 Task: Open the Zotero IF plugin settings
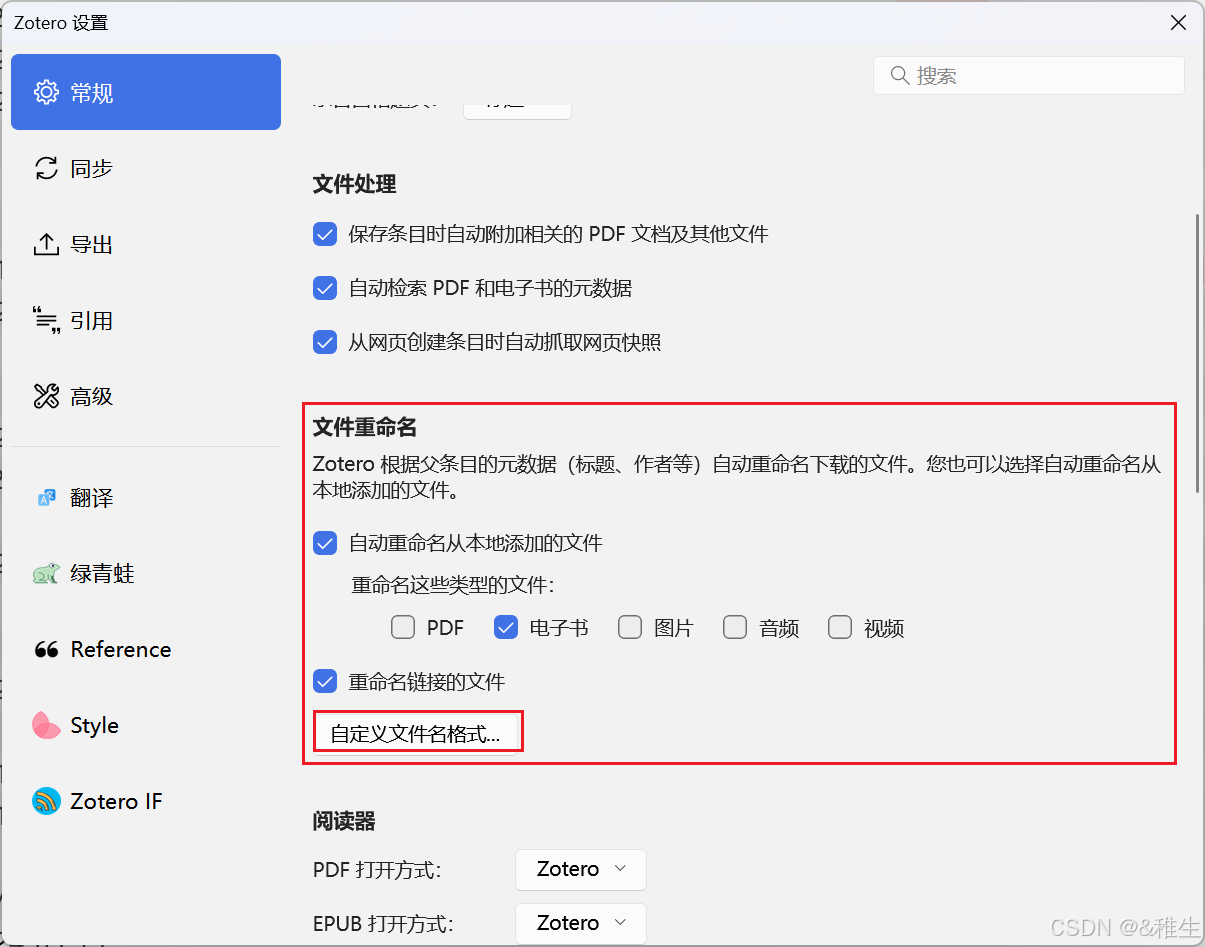pyautogui.click(x=146, y=801)
